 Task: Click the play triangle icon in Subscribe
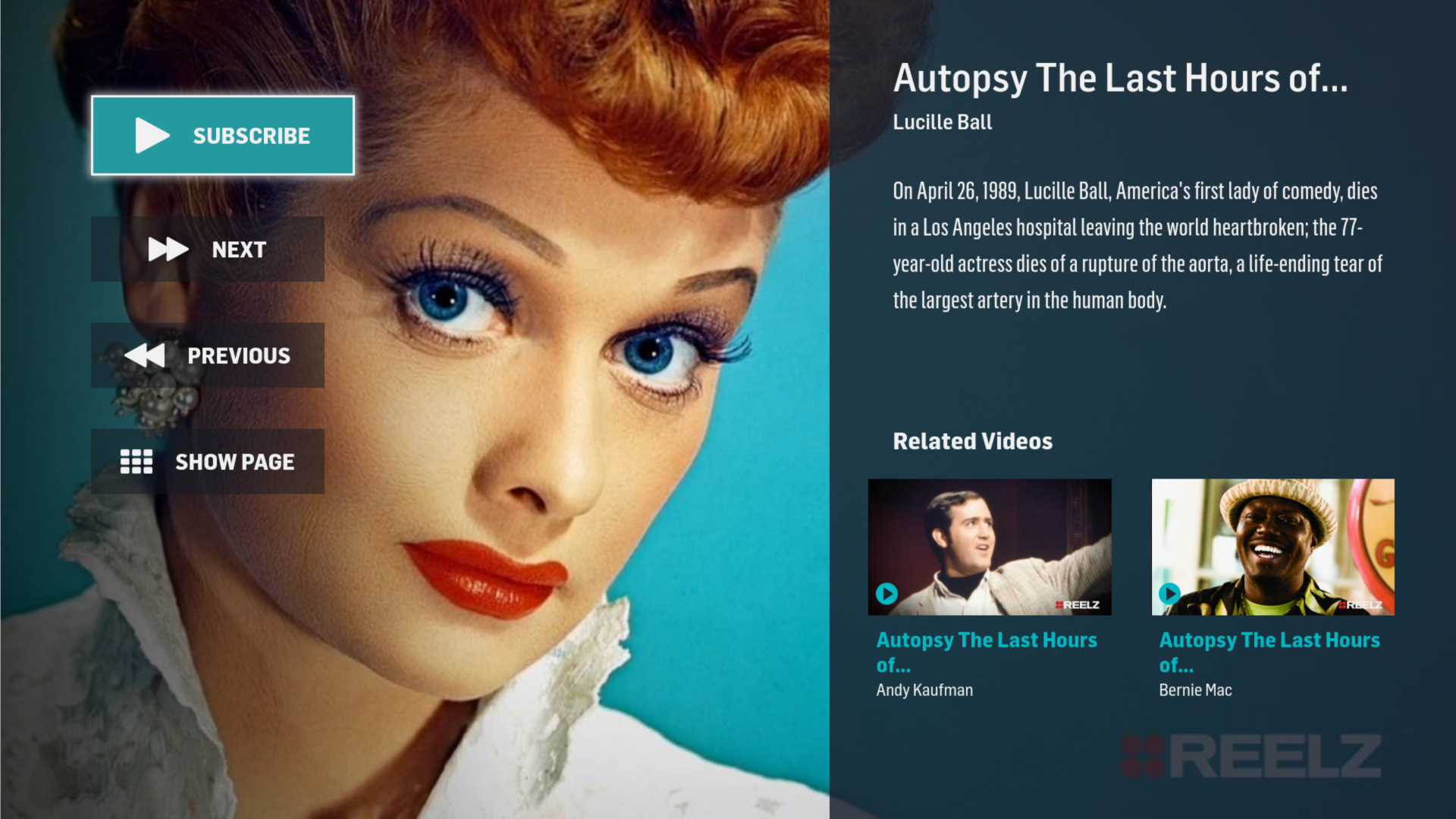click(152, 136)
